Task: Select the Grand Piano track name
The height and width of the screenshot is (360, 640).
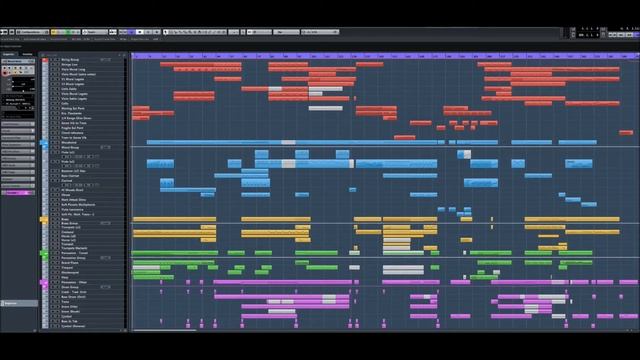Action: [x=70, y=263]
